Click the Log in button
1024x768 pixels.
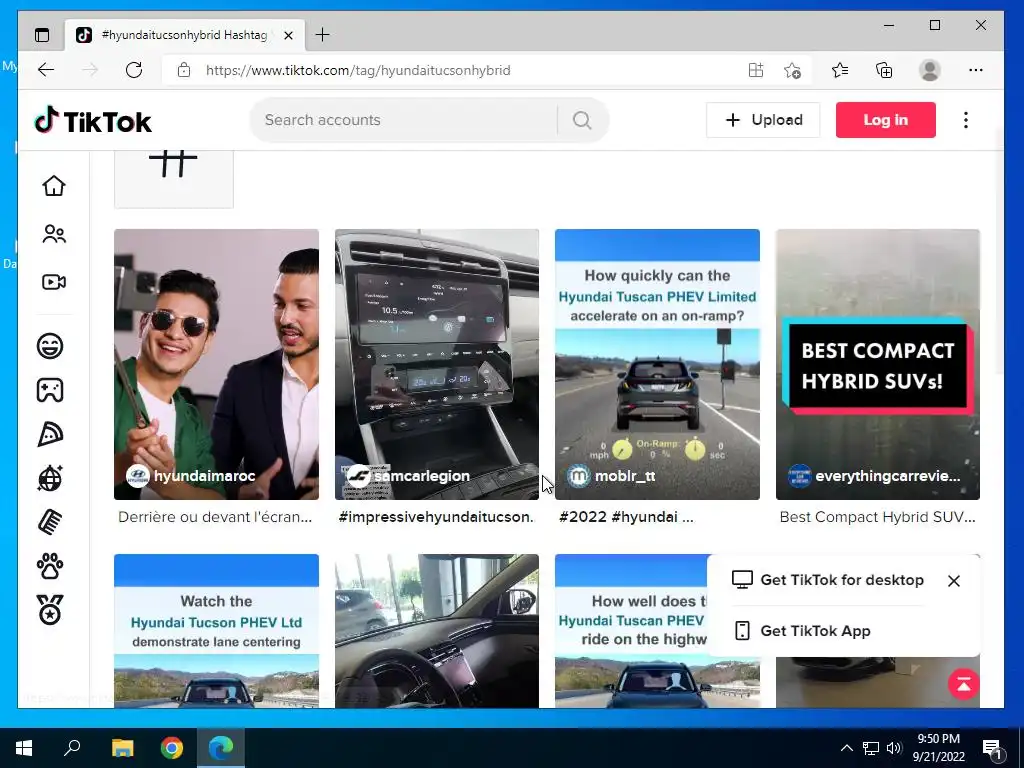(x=886, y=120)
